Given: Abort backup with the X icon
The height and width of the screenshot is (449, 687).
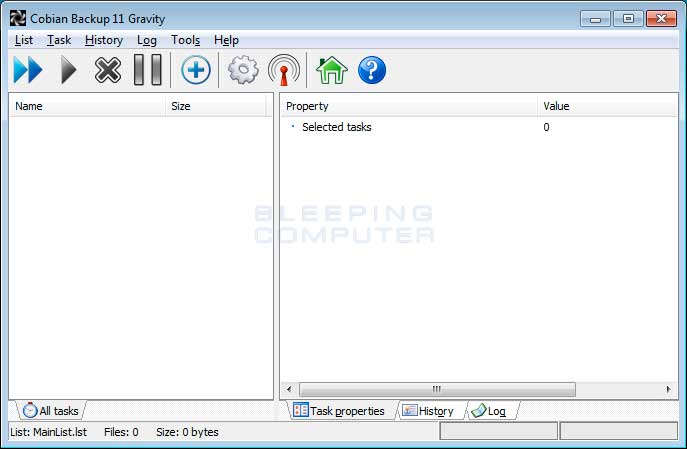Looking at the screenshot, I should (108, 70).
